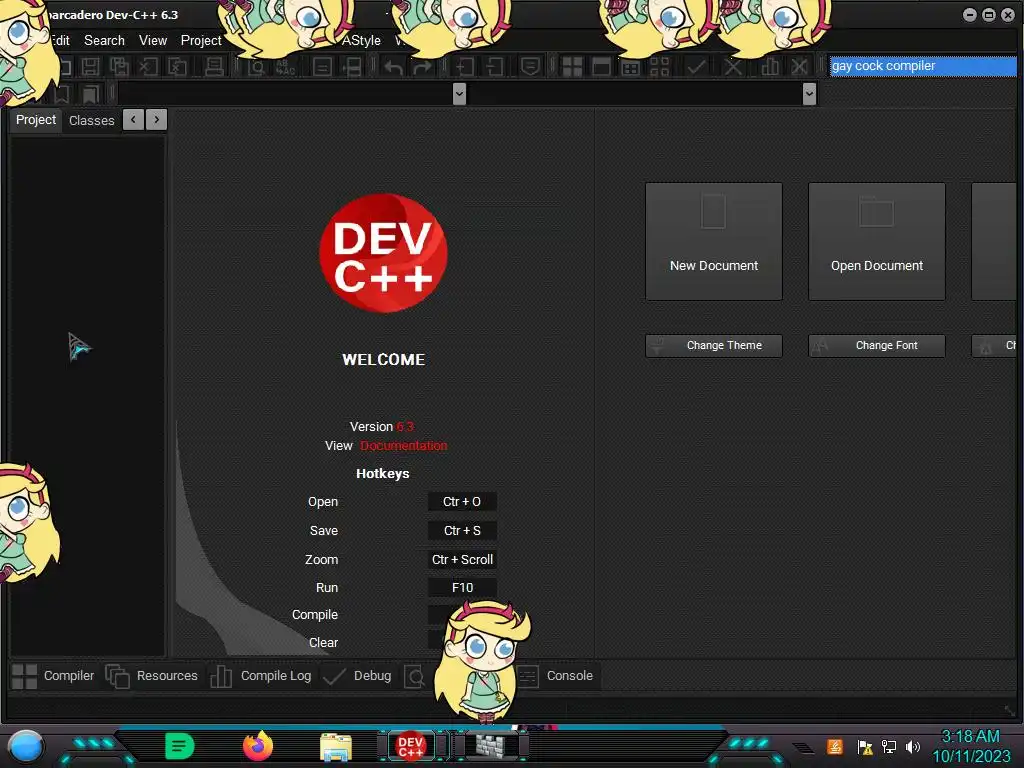This screenshot has height=768, width=1024.
Task: Open the Search menu
Action: pos(104,40)
